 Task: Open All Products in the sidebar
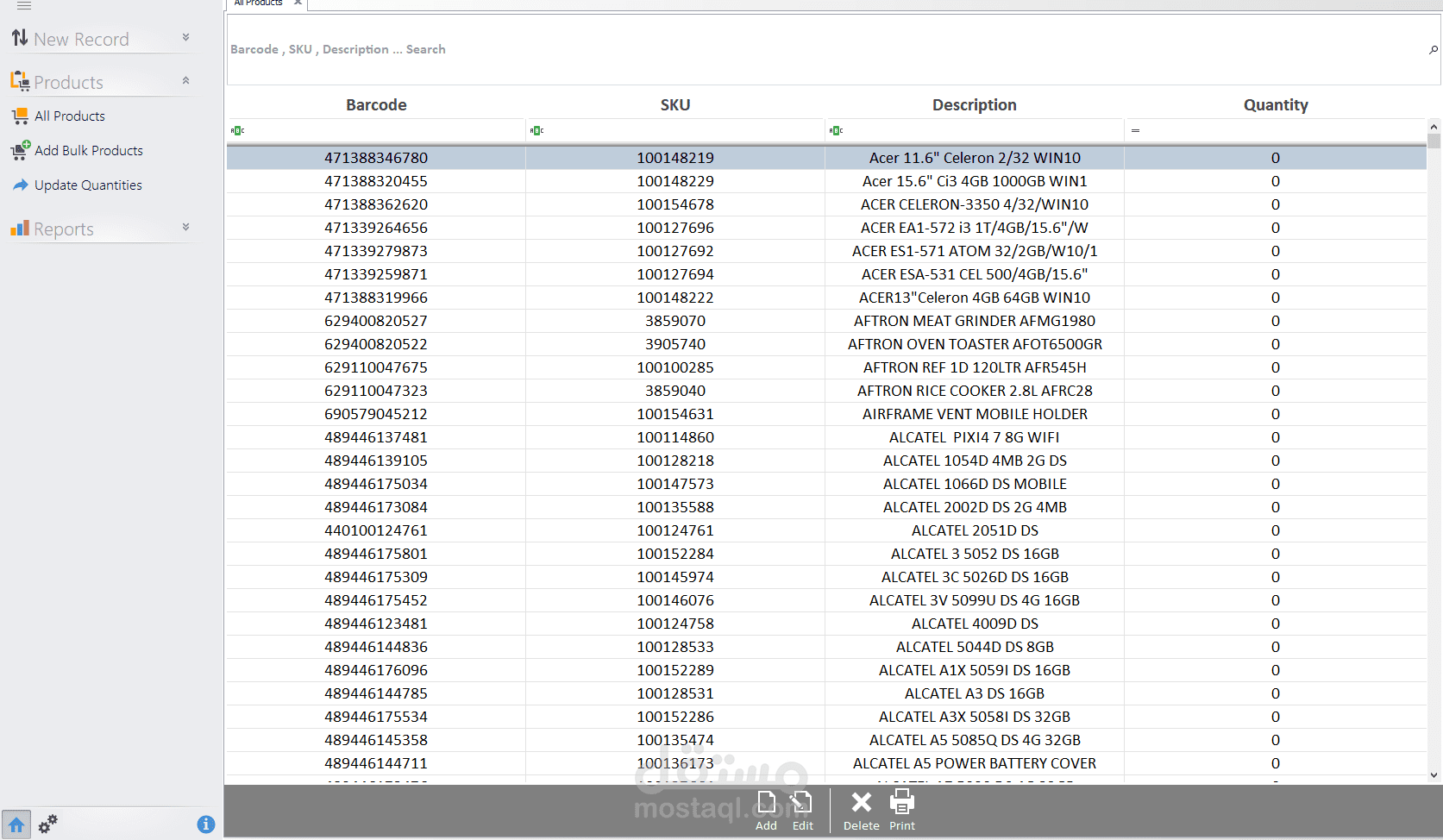[70, 116]
